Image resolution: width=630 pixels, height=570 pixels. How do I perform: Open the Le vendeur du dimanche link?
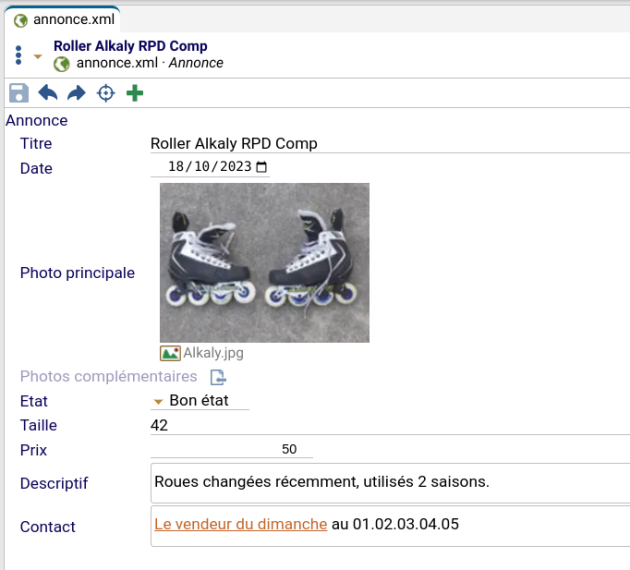click(x=240, y=524)
